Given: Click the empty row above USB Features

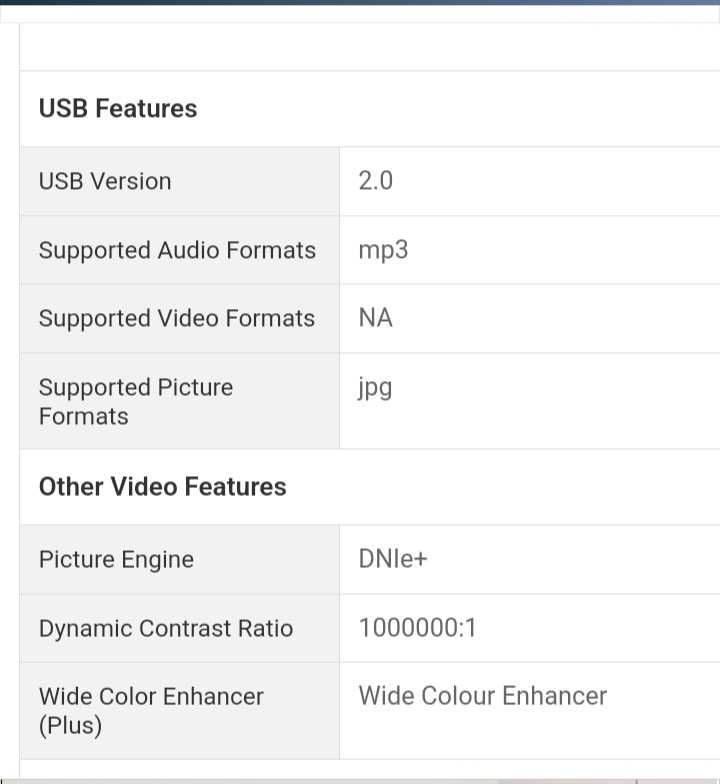Looking at the screenshot, I should (370, 47).
